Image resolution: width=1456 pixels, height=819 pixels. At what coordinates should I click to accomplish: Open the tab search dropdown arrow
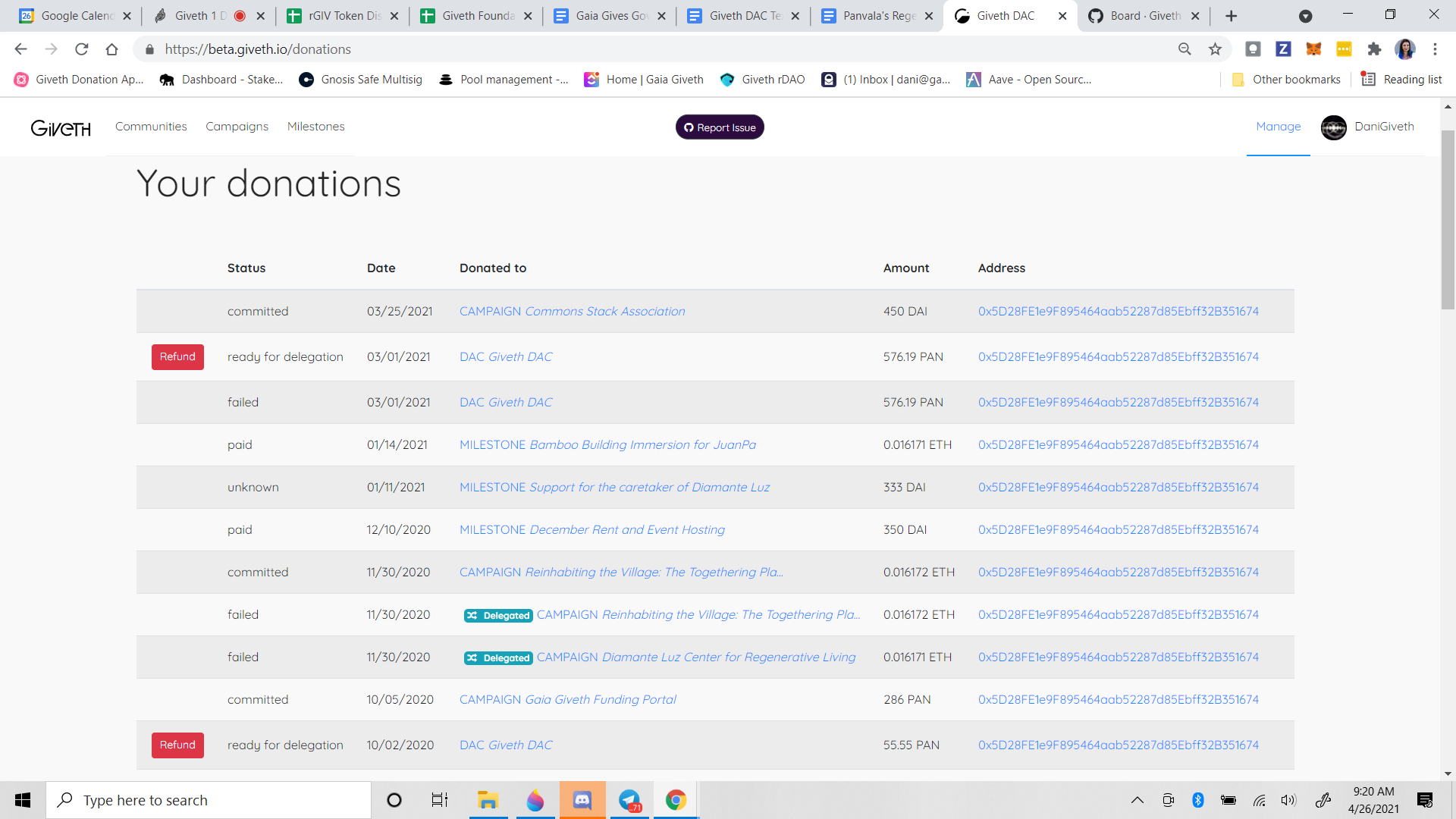pyautogui.click(x=1306, y=16)
